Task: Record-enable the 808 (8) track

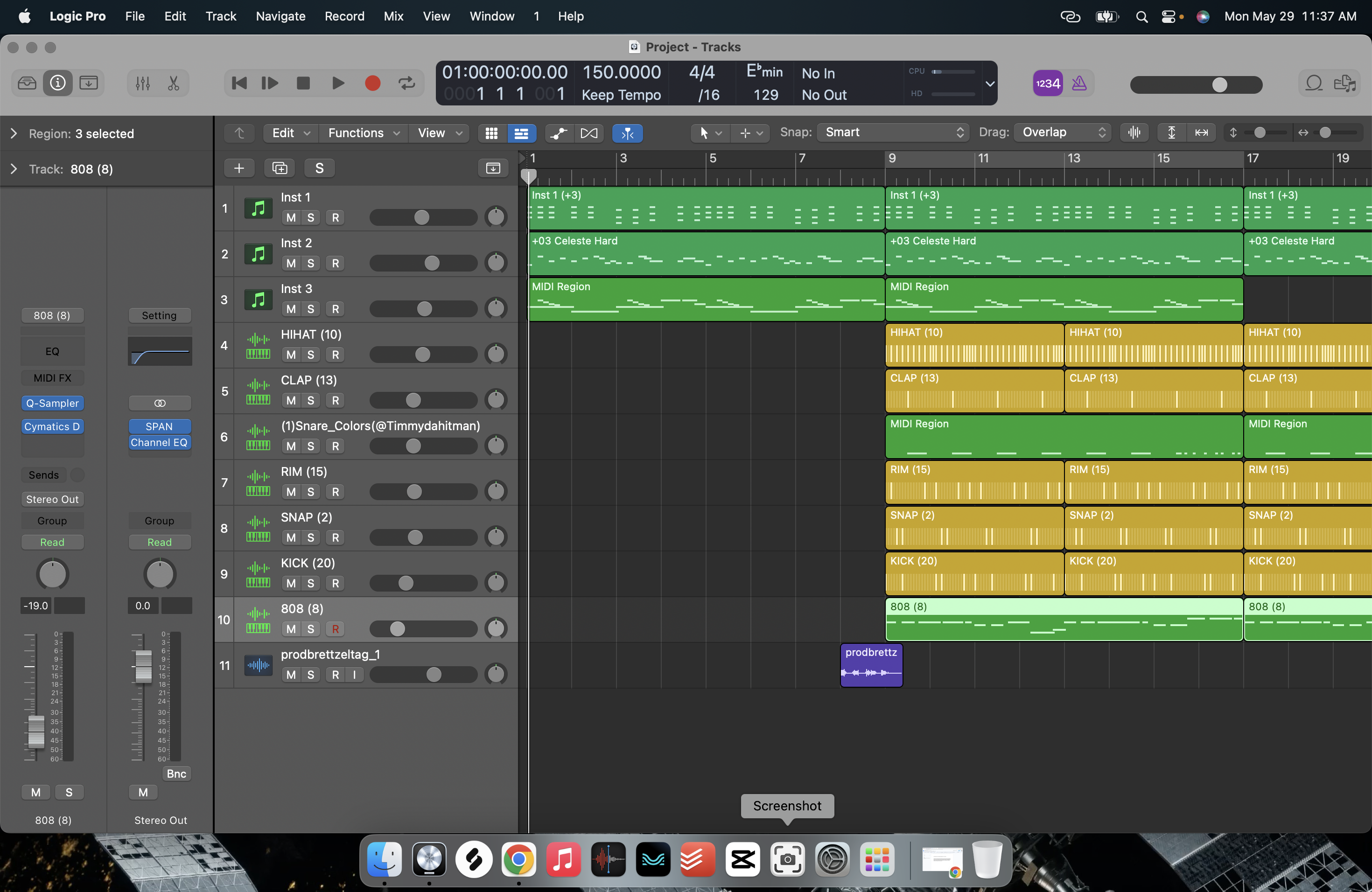Action: pyautogui.click(x=336, y=629)
